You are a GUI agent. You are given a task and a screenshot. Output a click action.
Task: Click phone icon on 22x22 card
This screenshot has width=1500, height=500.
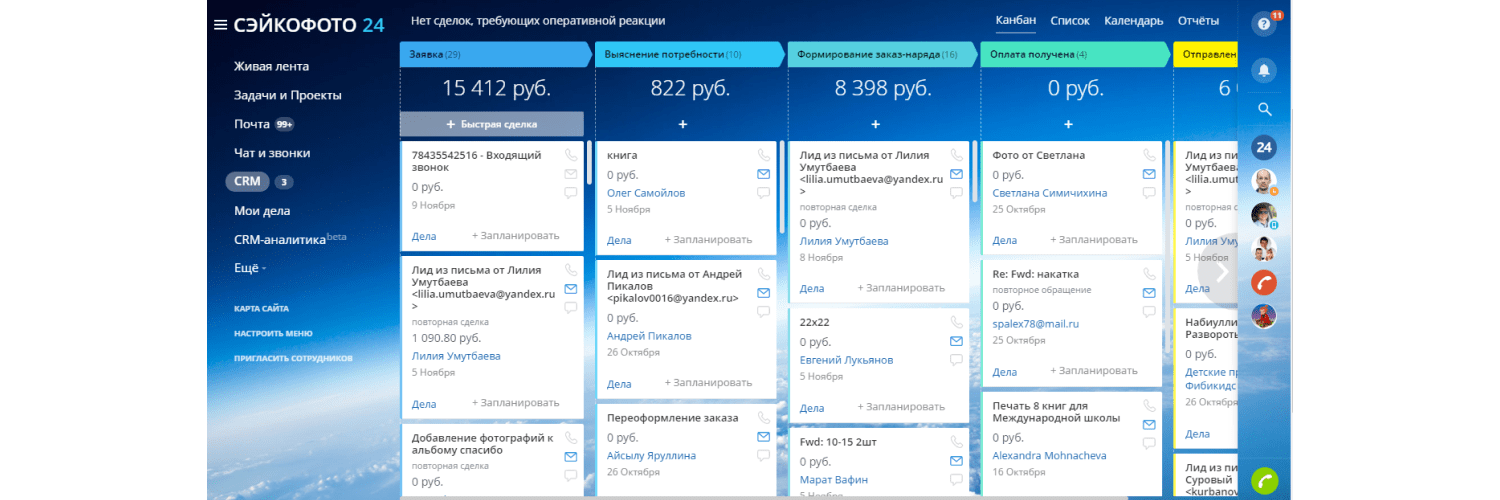click(x=956, y=322)
